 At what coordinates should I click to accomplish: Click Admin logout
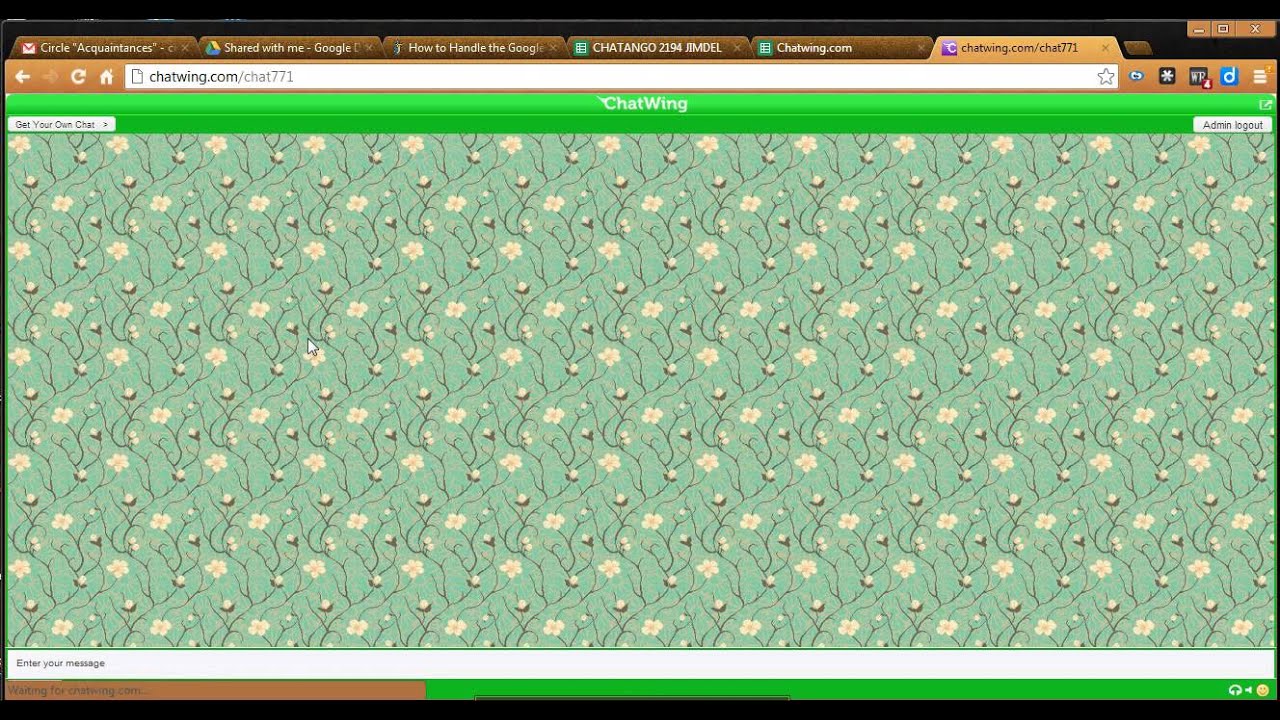[x=1232, y=125]
